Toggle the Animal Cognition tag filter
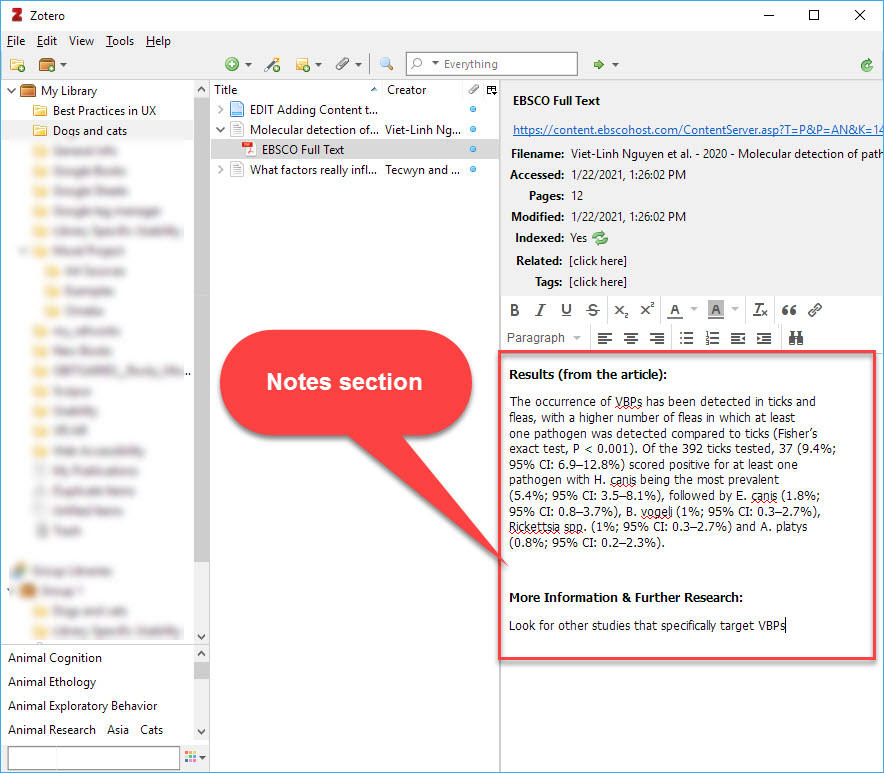 54,658
